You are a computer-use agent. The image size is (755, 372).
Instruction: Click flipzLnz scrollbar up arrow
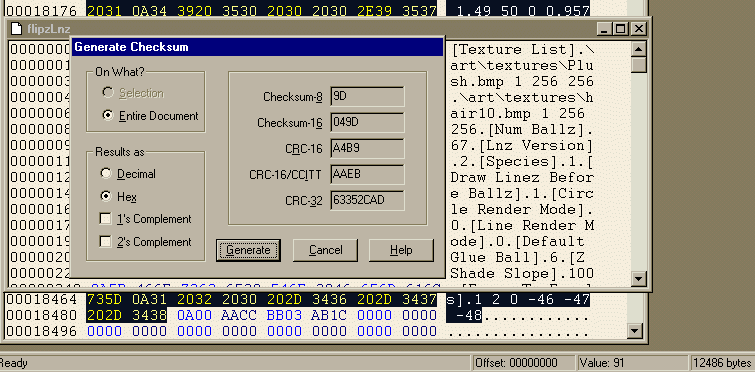click(x=638, y=49)
